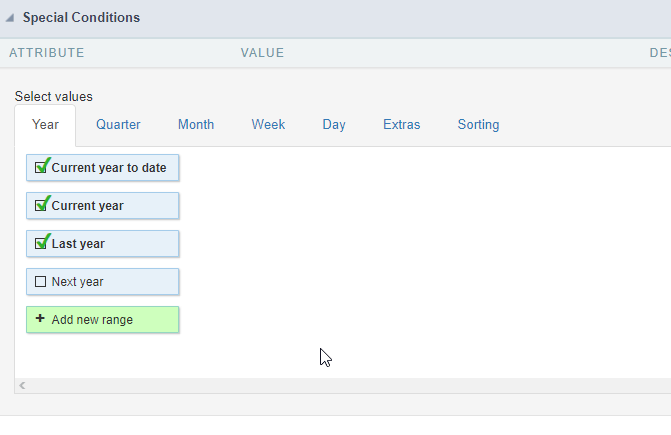
Task: Click the Value column header
Action: (x=262, y=53)
